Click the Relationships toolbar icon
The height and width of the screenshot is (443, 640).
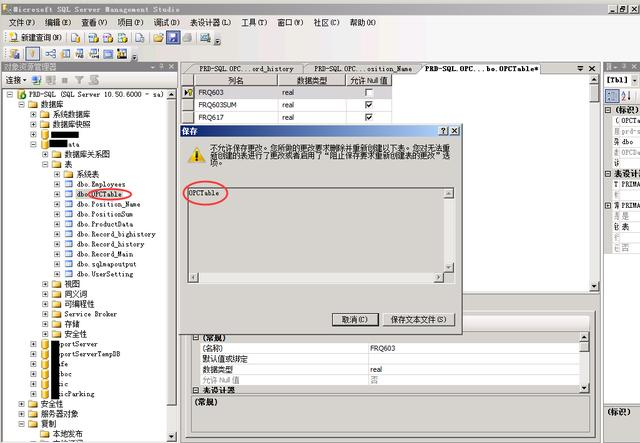(50, 54)
